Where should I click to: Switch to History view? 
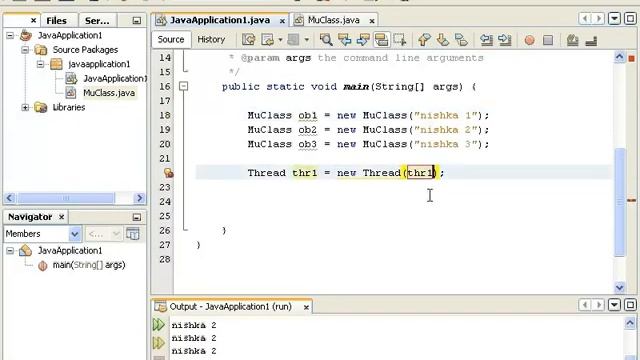[211, 40]
